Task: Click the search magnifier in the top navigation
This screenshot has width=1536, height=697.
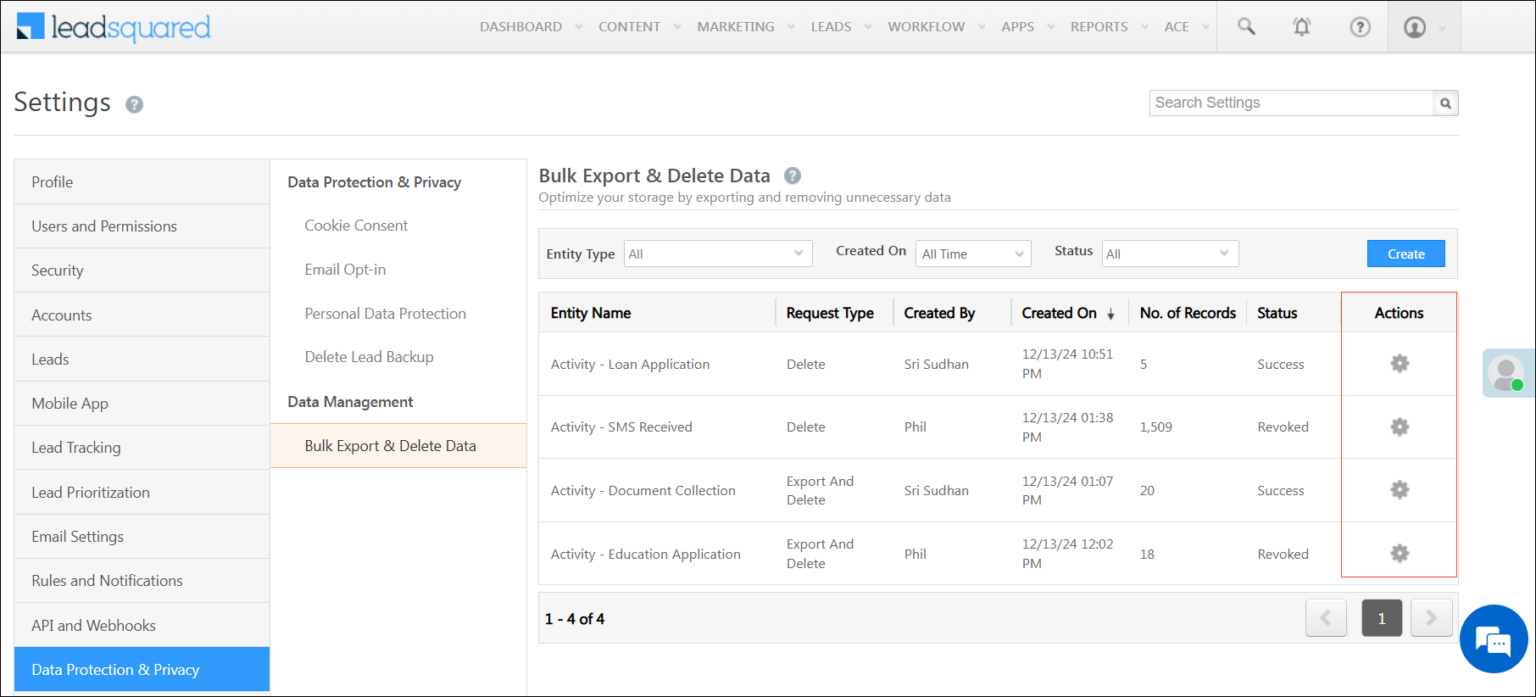Action: tap(1245, 26)
